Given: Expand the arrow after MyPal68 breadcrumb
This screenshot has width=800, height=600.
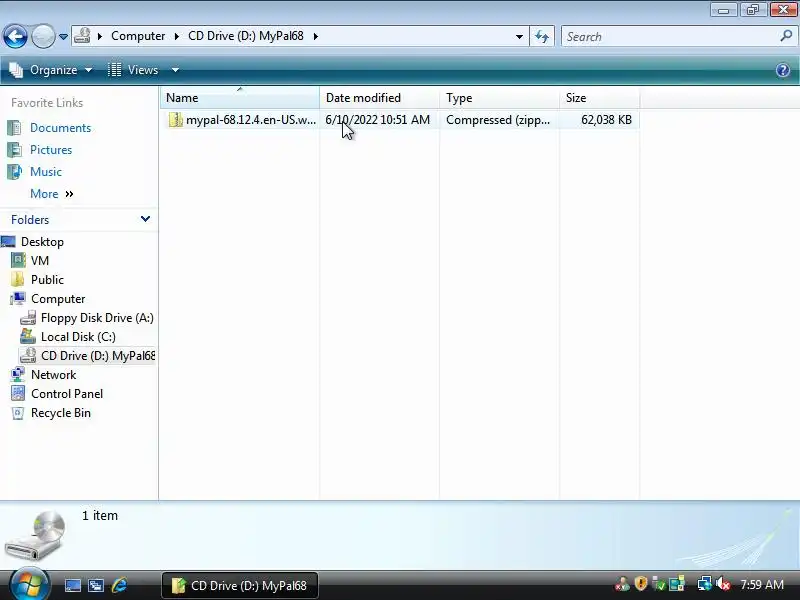Looking at the screenshot, I should click(x=316, y=36).
